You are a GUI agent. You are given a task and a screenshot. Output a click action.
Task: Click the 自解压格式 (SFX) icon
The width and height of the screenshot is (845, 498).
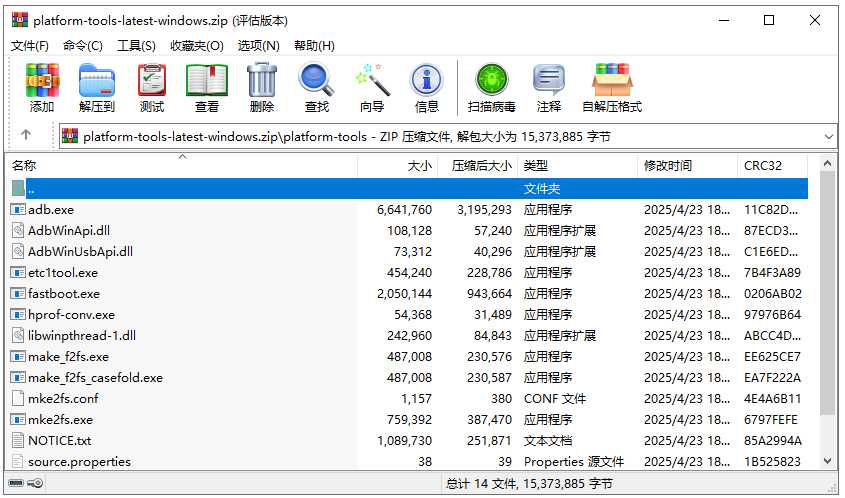(611, 87)
